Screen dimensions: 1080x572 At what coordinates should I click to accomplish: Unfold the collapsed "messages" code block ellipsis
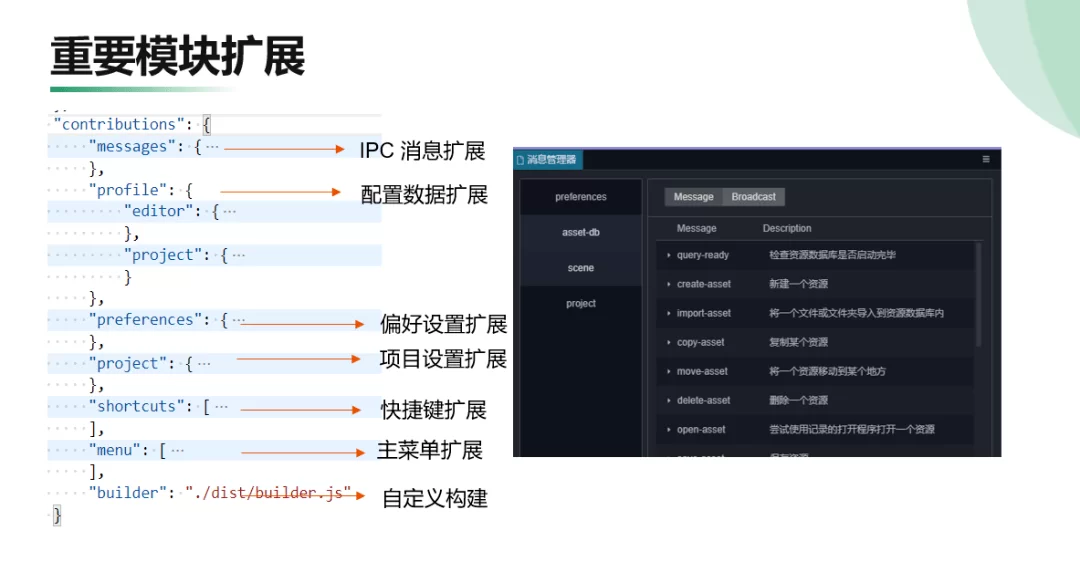pyautogui.click(x=212, y=147)
